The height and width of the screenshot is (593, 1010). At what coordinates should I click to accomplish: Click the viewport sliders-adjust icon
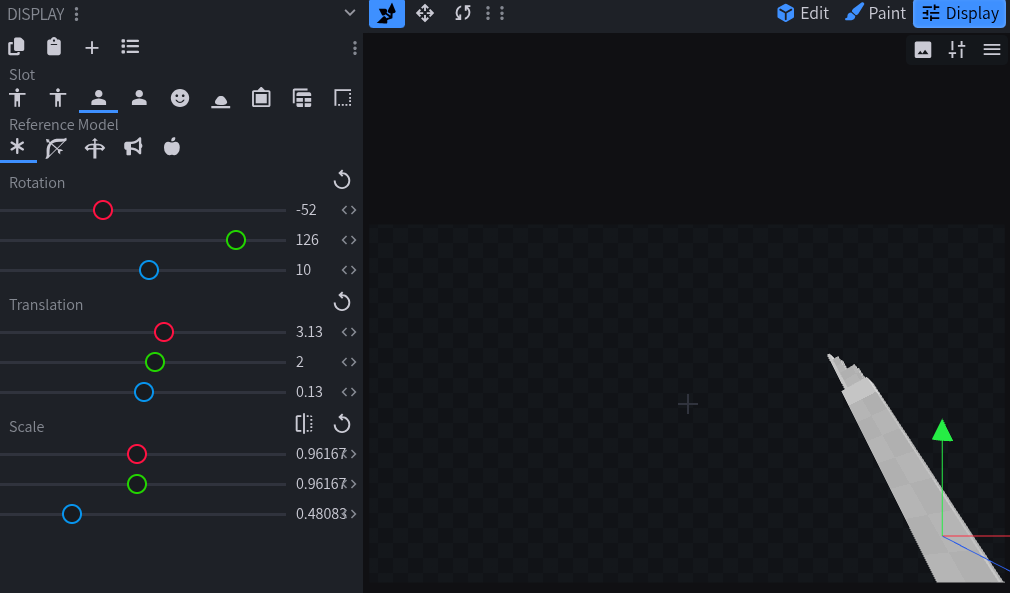coord(957,50)
